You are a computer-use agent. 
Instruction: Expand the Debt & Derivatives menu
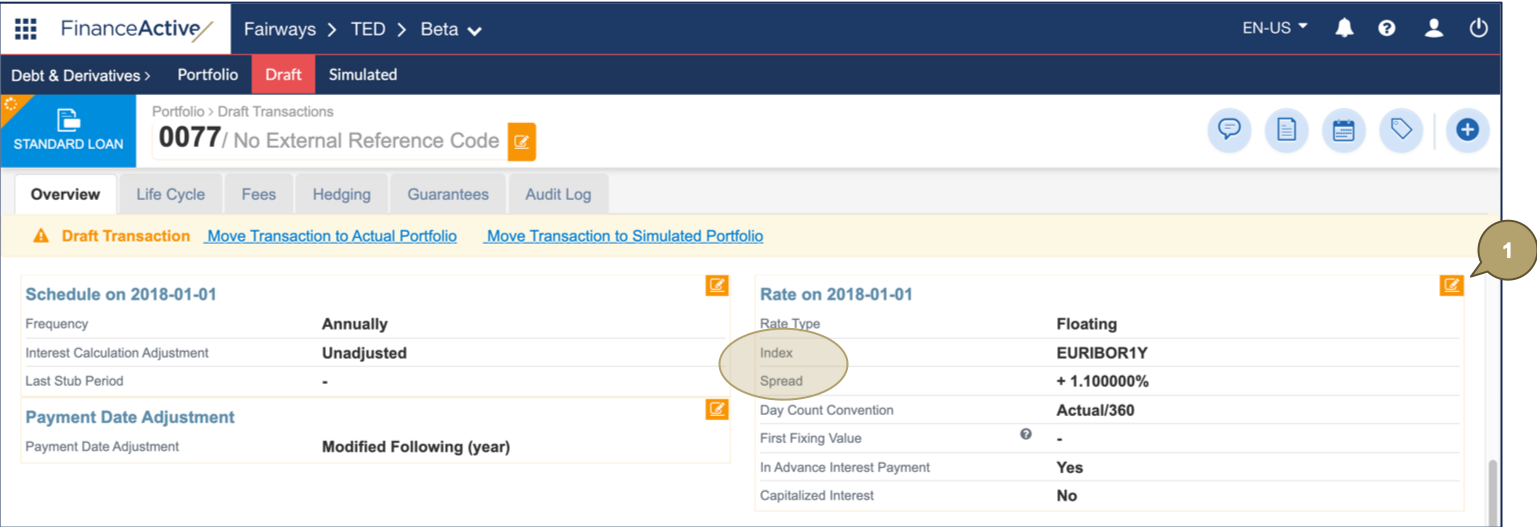point(80,75)
